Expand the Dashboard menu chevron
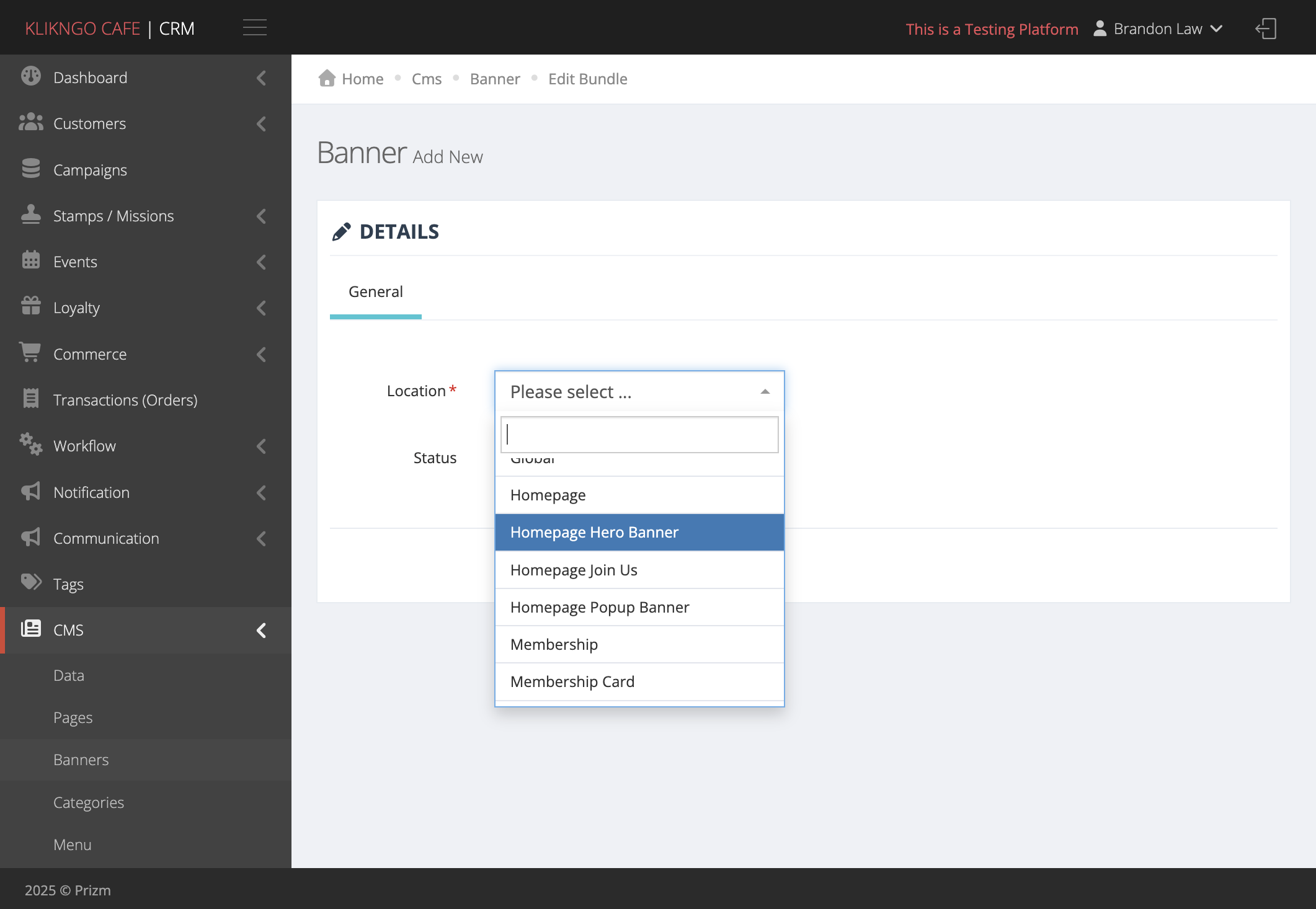 261,78
